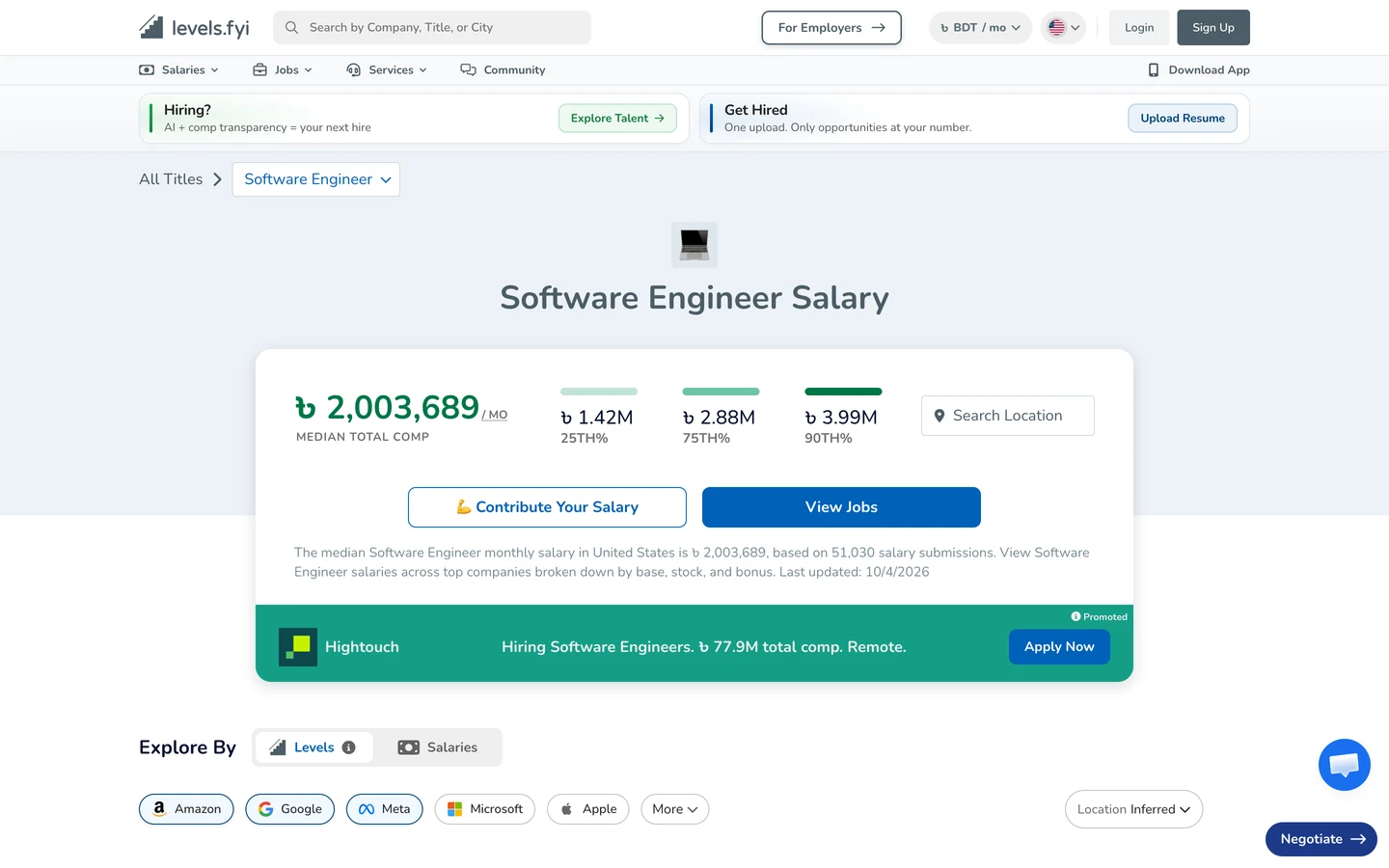The image size is (1389, 868).
Task: Open the country flag selector
Action: tap(1064, 27)
